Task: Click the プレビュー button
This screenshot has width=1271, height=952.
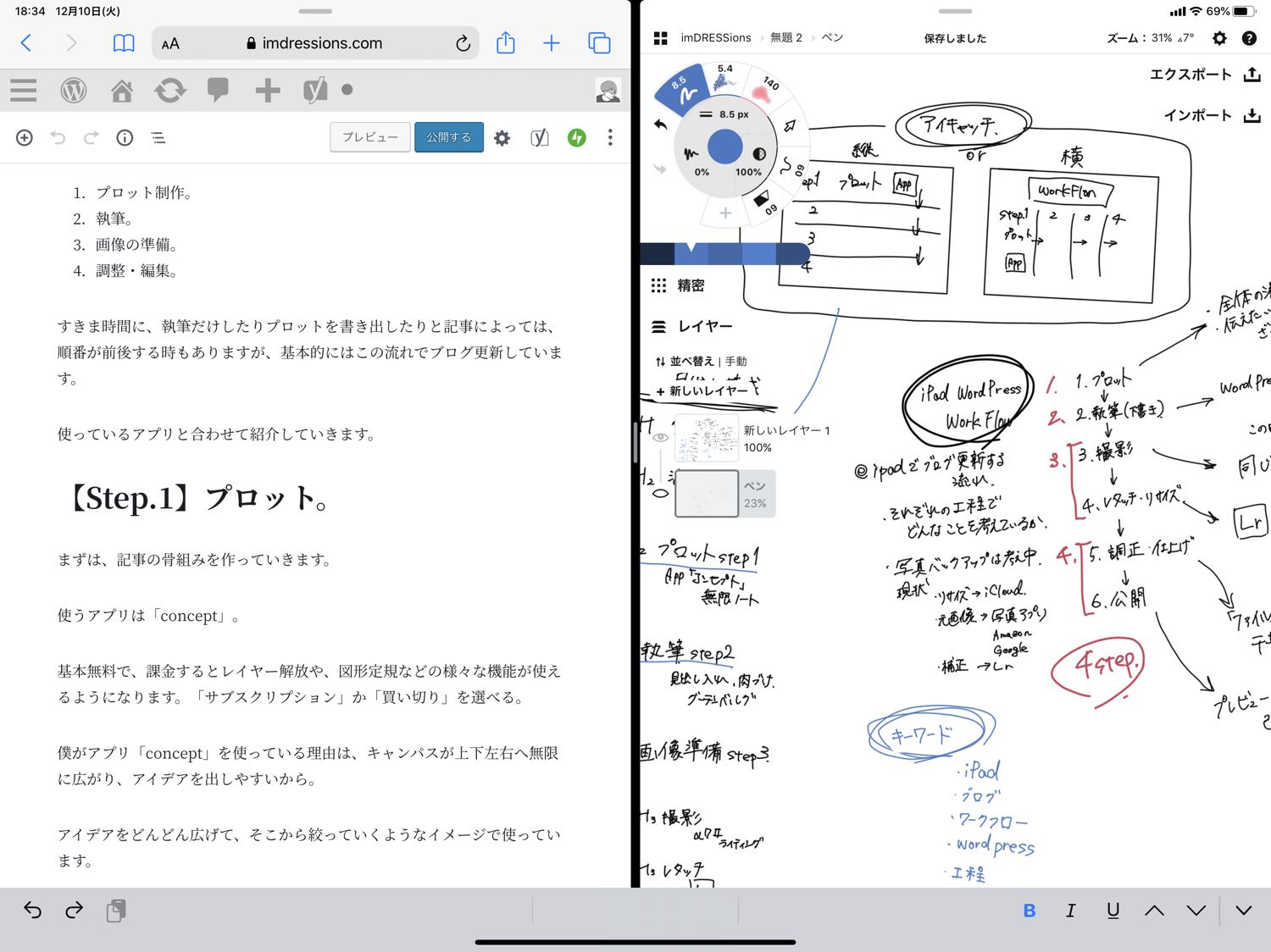Action: 370,137
